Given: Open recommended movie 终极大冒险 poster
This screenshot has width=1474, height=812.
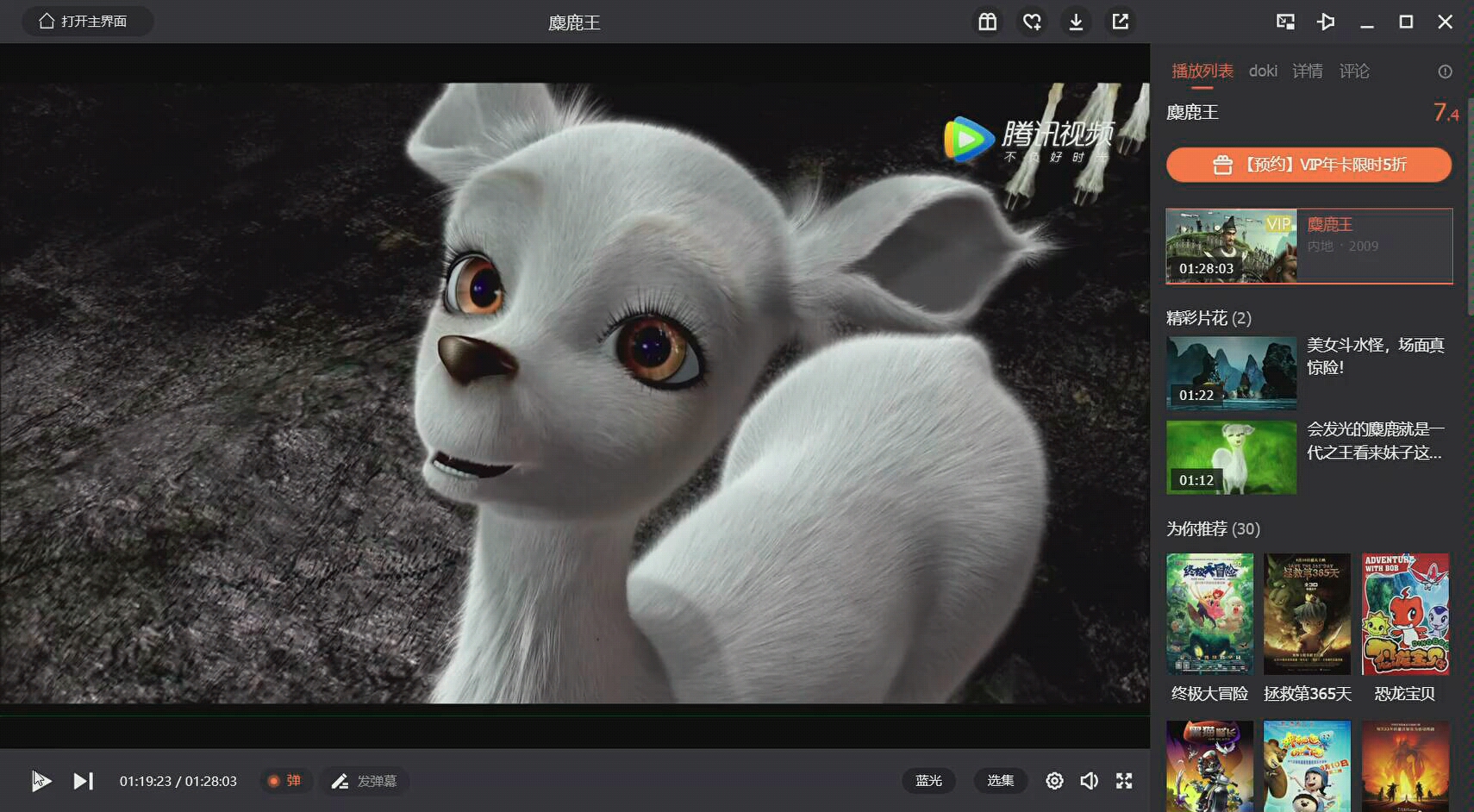Looking at the screenshot, I should pyautogui.click(x=1209, y=614).
